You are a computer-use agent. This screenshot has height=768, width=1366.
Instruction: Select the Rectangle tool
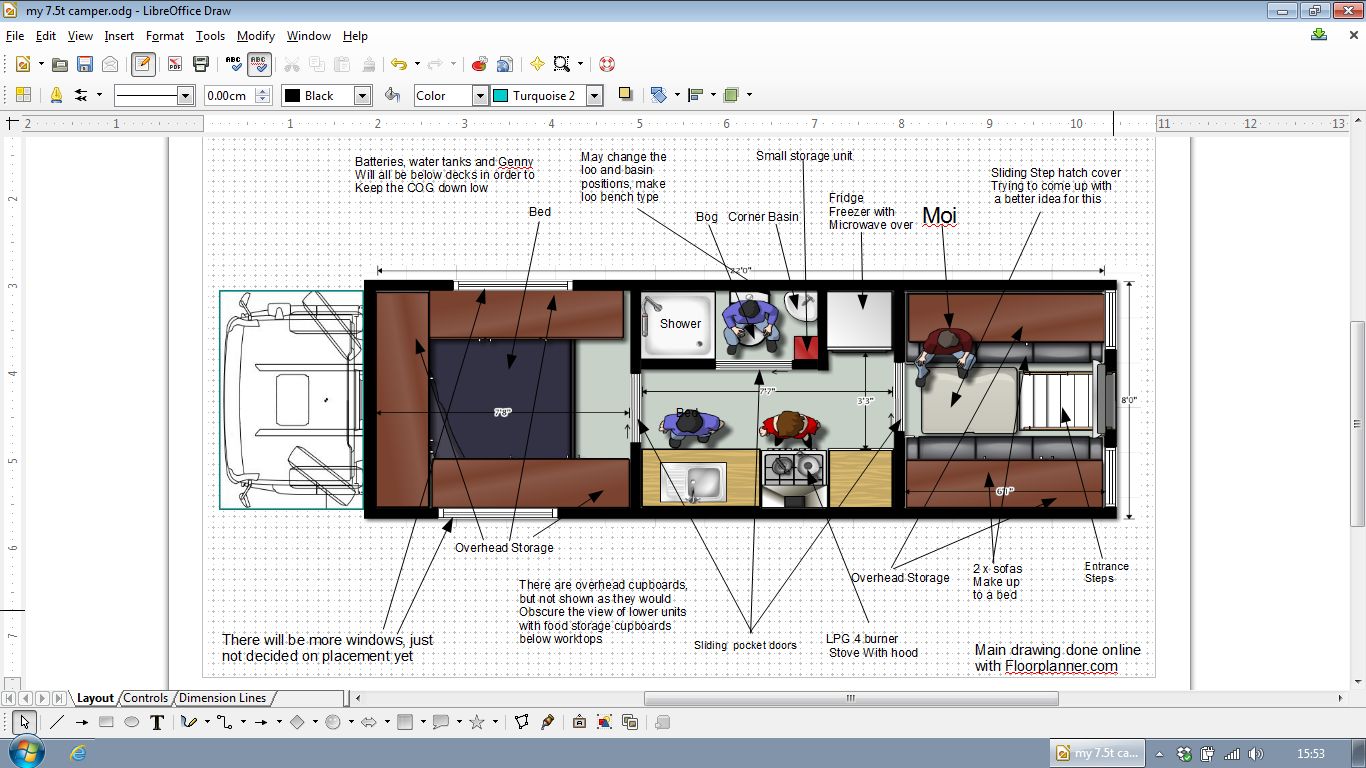pyautogui.click(x=106, y=722)
